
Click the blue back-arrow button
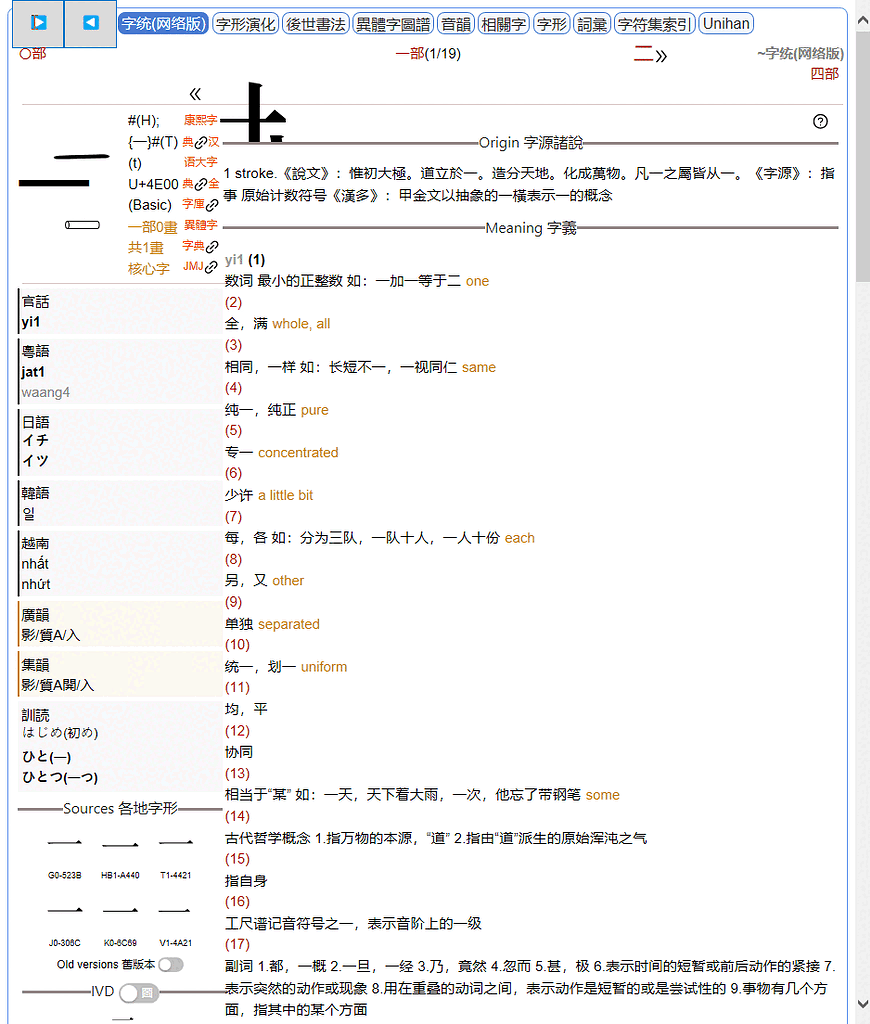91,24
